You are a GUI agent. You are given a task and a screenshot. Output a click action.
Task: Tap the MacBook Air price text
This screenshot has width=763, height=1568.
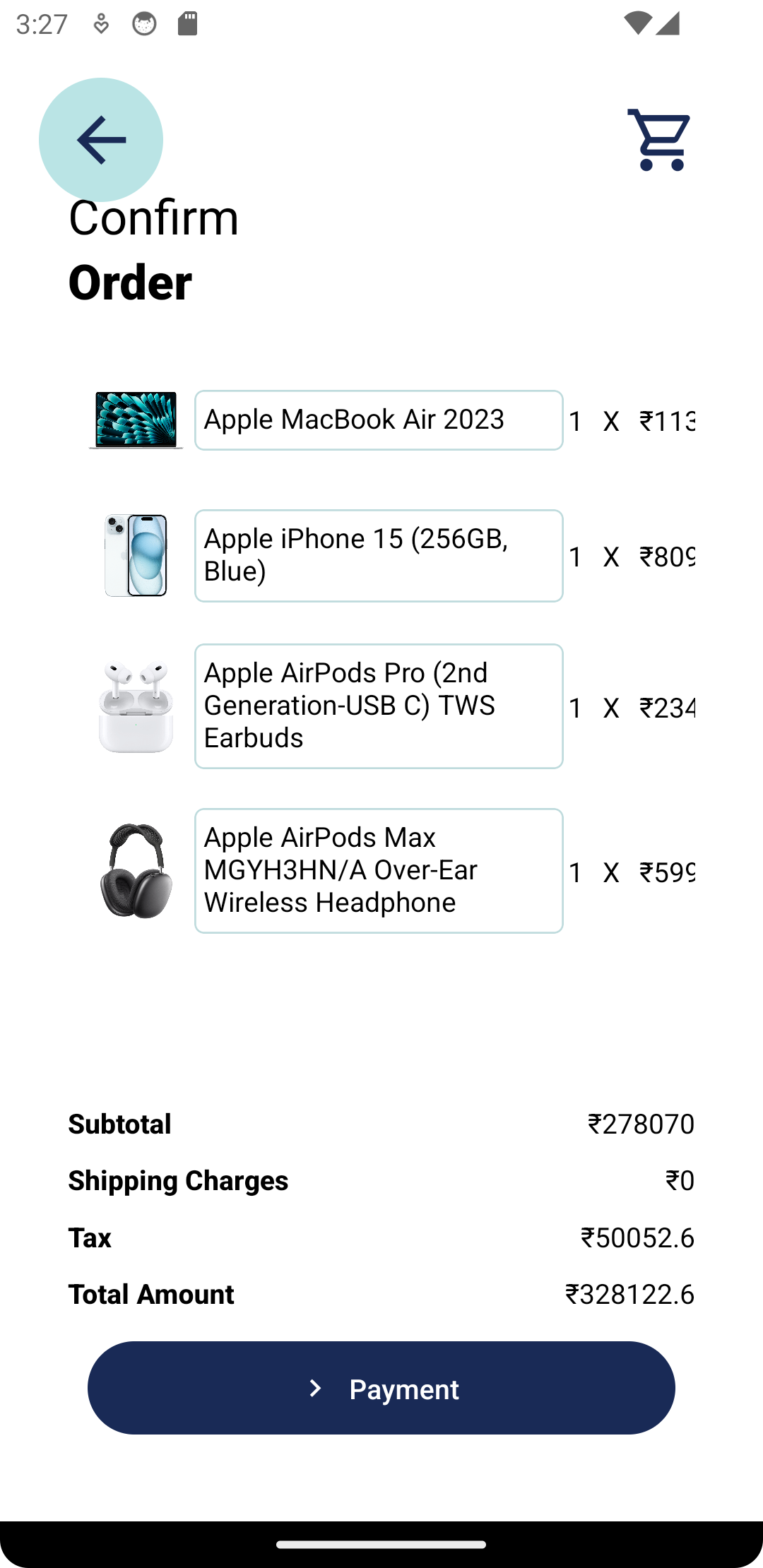667,422
